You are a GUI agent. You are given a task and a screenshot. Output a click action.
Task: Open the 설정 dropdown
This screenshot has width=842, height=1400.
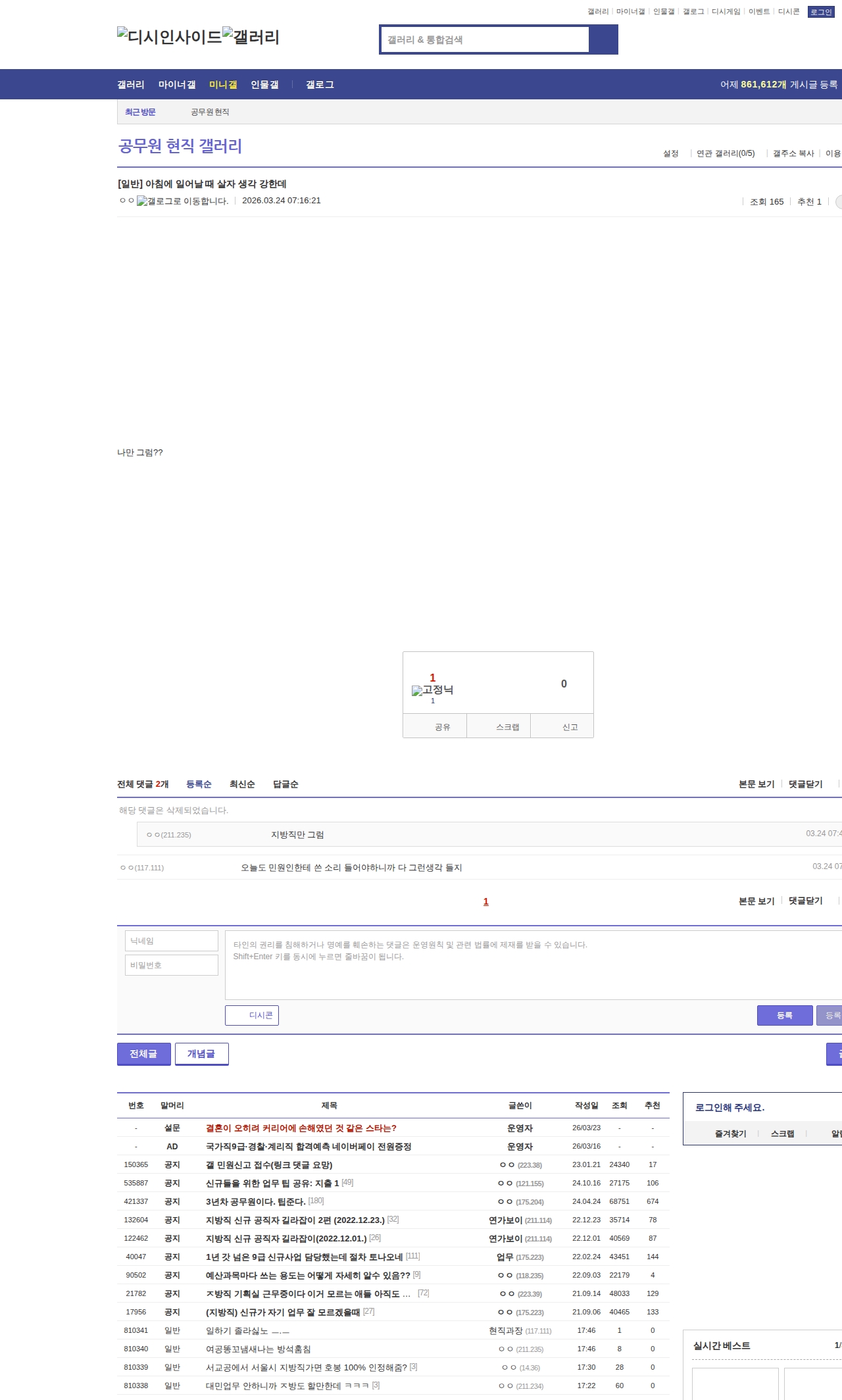pyautogui.click(x=670, y=153)
